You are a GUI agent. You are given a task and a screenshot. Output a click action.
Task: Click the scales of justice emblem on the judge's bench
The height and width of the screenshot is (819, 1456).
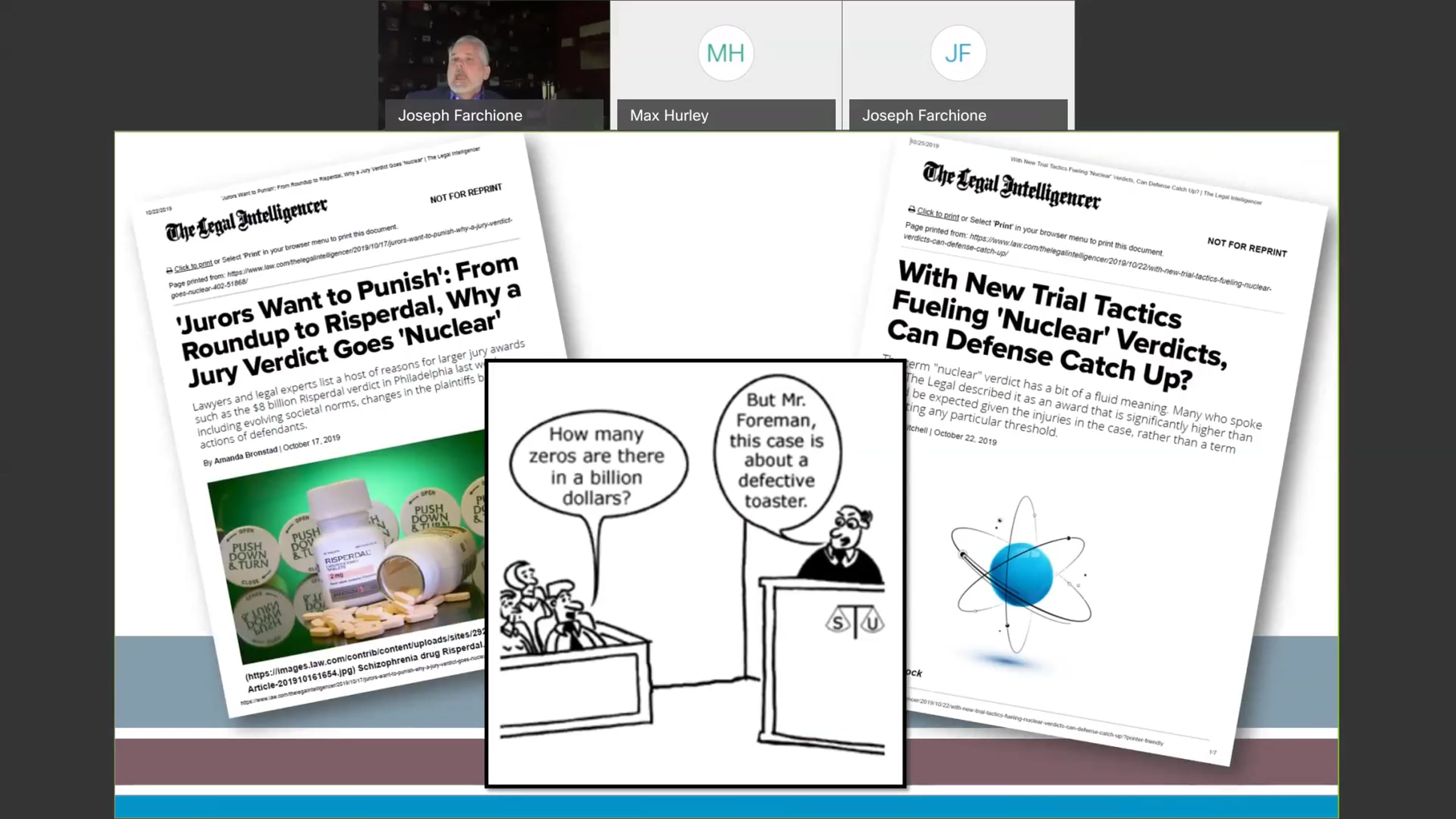coord(855,621)
